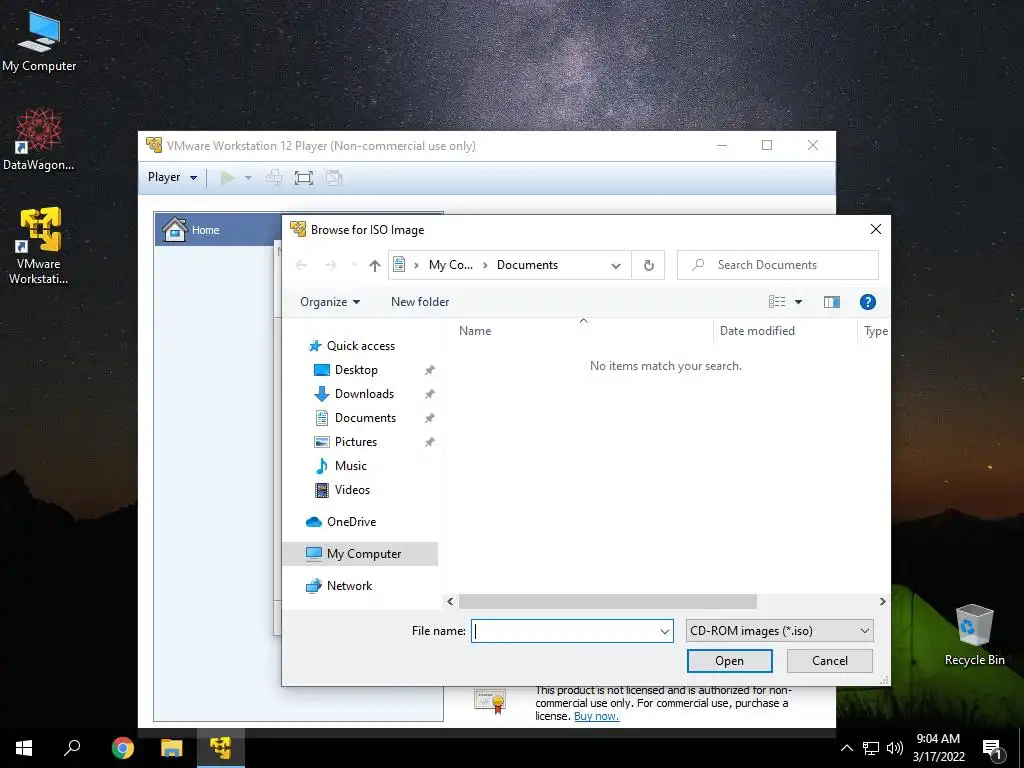Viewport: 1024px width, 768px height.
Task: Select the DataWagon desktop shortcut
Action: 39,139
